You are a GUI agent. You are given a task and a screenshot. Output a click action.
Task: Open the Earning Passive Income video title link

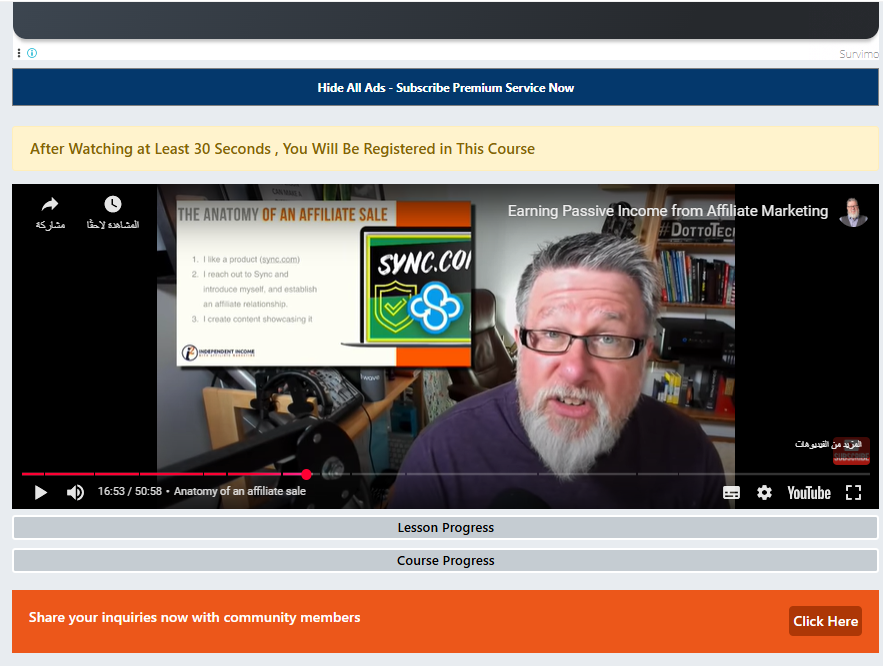click(x=667, y=211)
